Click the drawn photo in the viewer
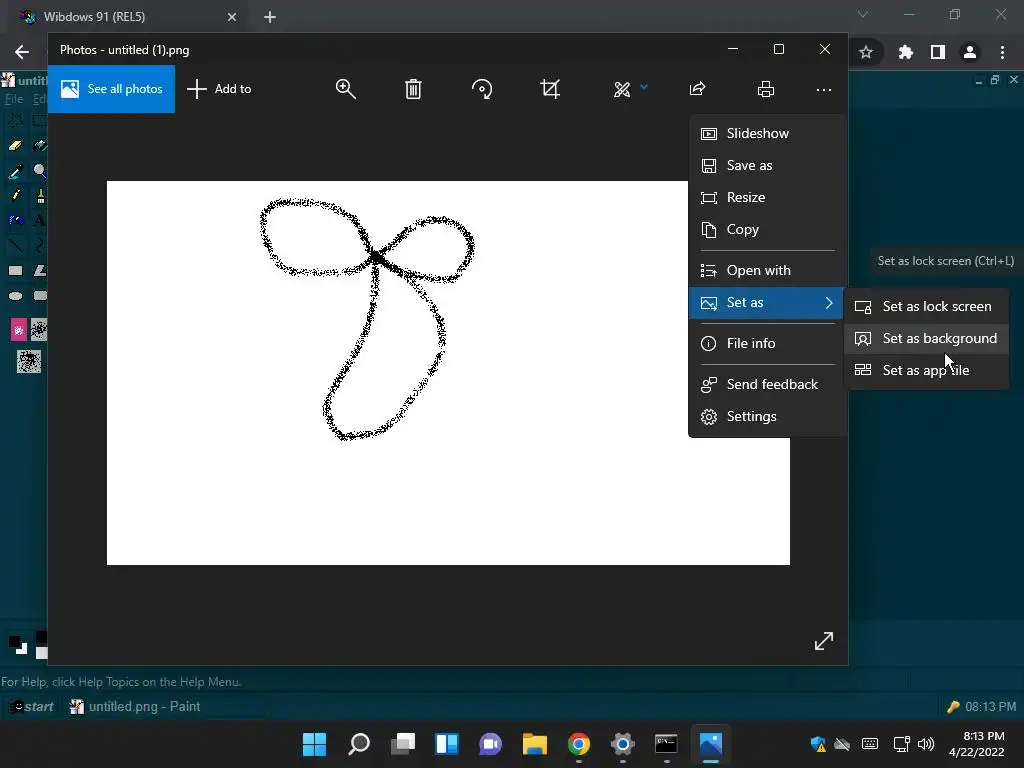 point(448,372)
